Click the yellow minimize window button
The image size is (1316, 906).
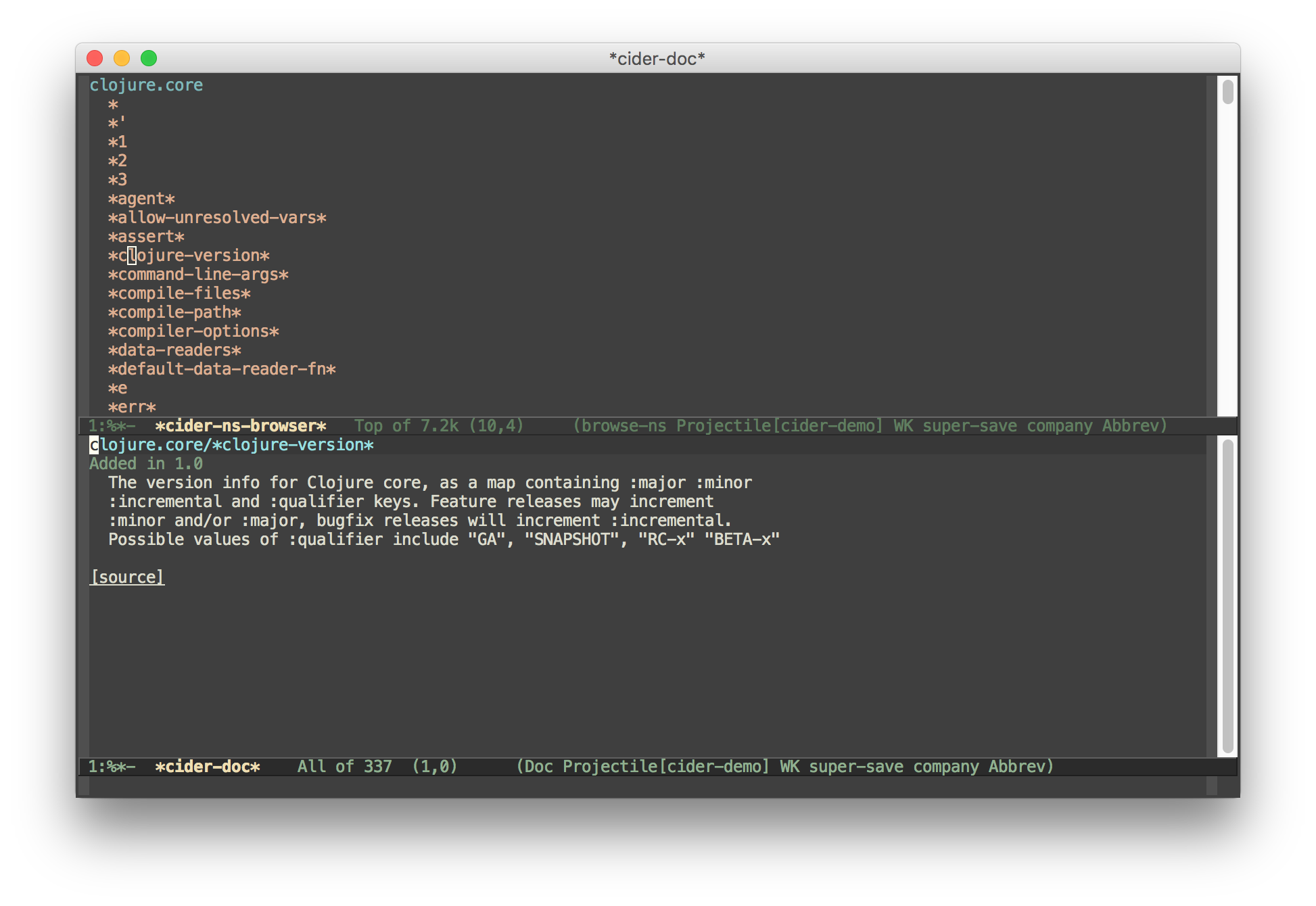pyautogui.click(x=122, y=58)
